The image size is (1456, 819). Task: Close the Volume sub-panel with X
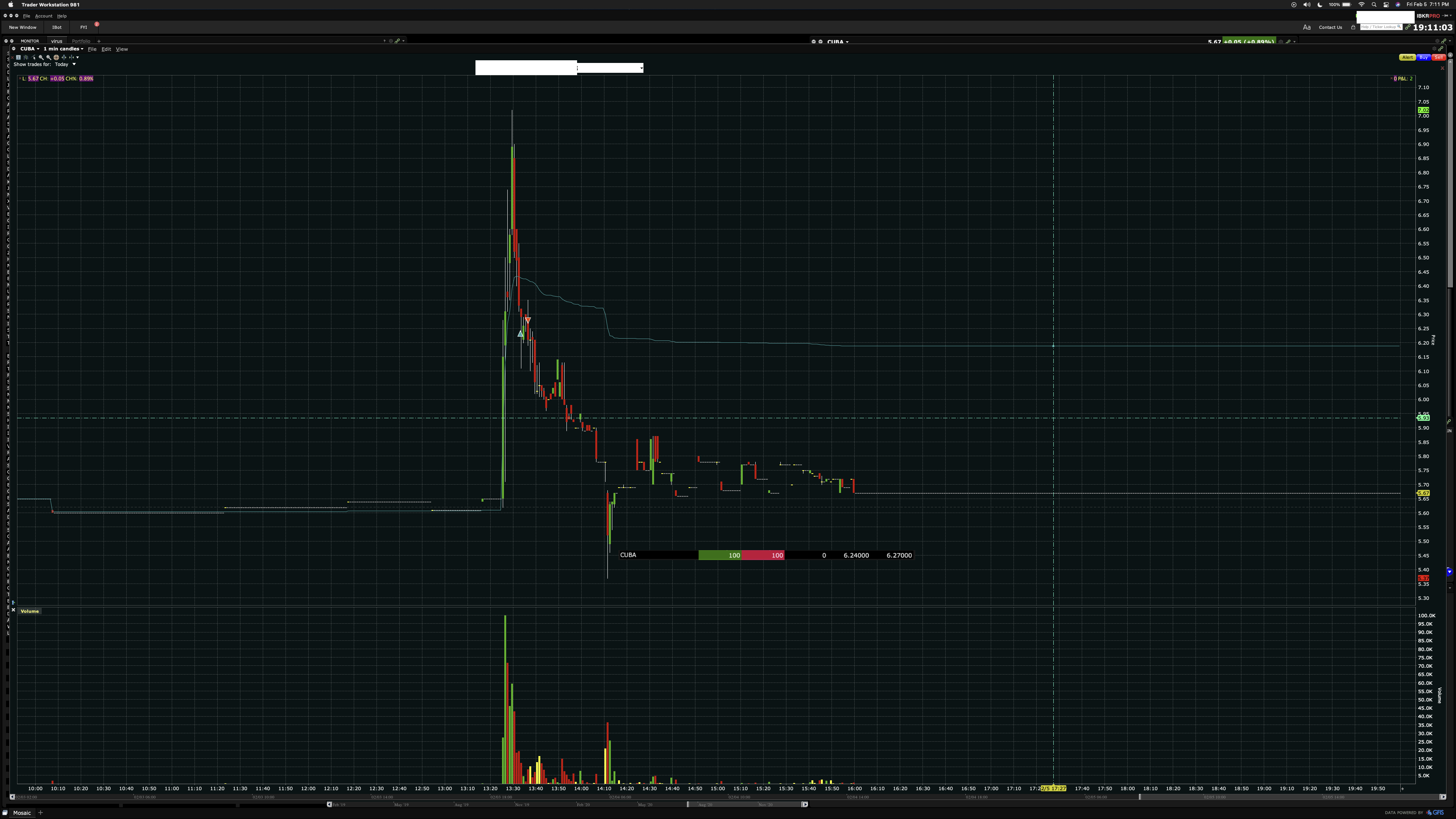point(14,610)
